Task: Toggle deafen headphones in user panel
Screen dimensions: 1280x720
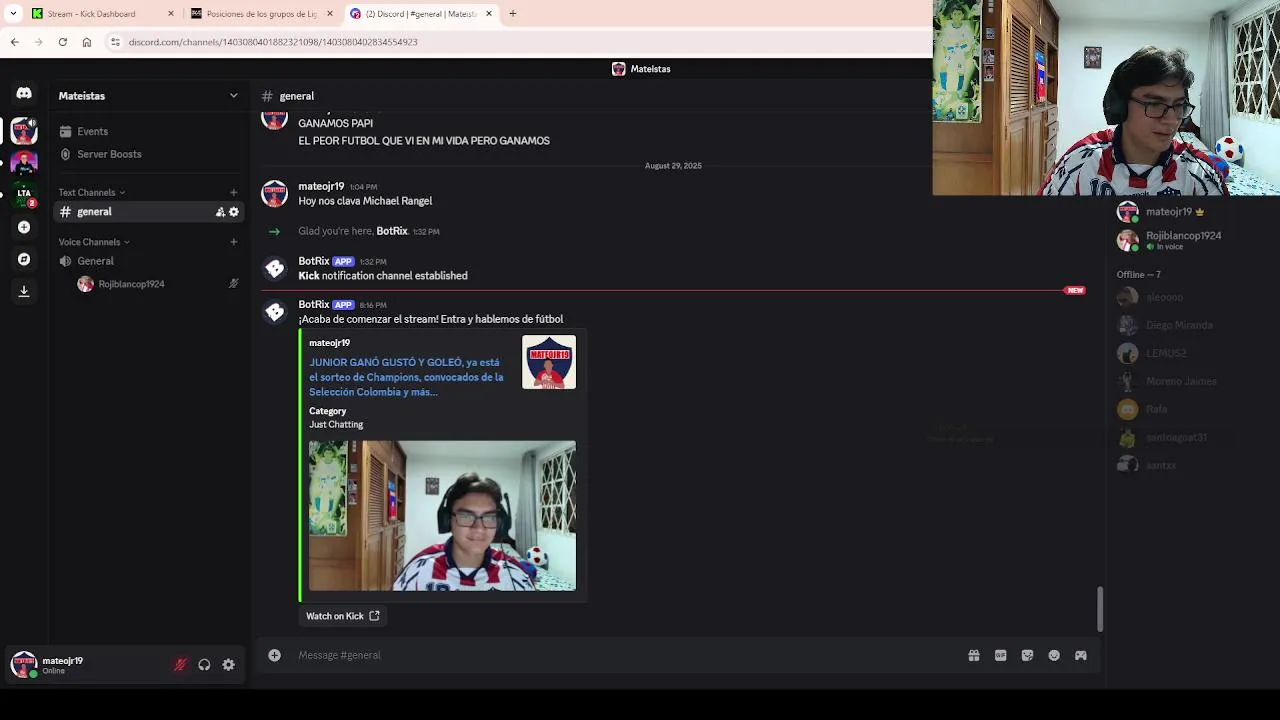Action: [204, 665]
